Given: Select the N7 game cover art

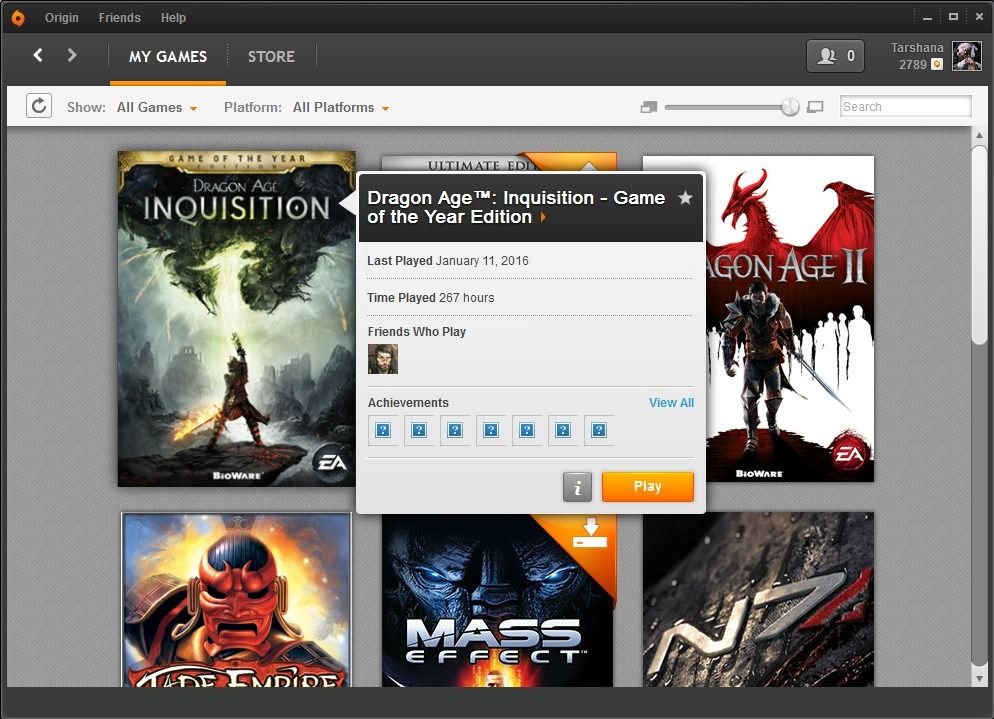Looking at the screenshot, I should point(758,600).
